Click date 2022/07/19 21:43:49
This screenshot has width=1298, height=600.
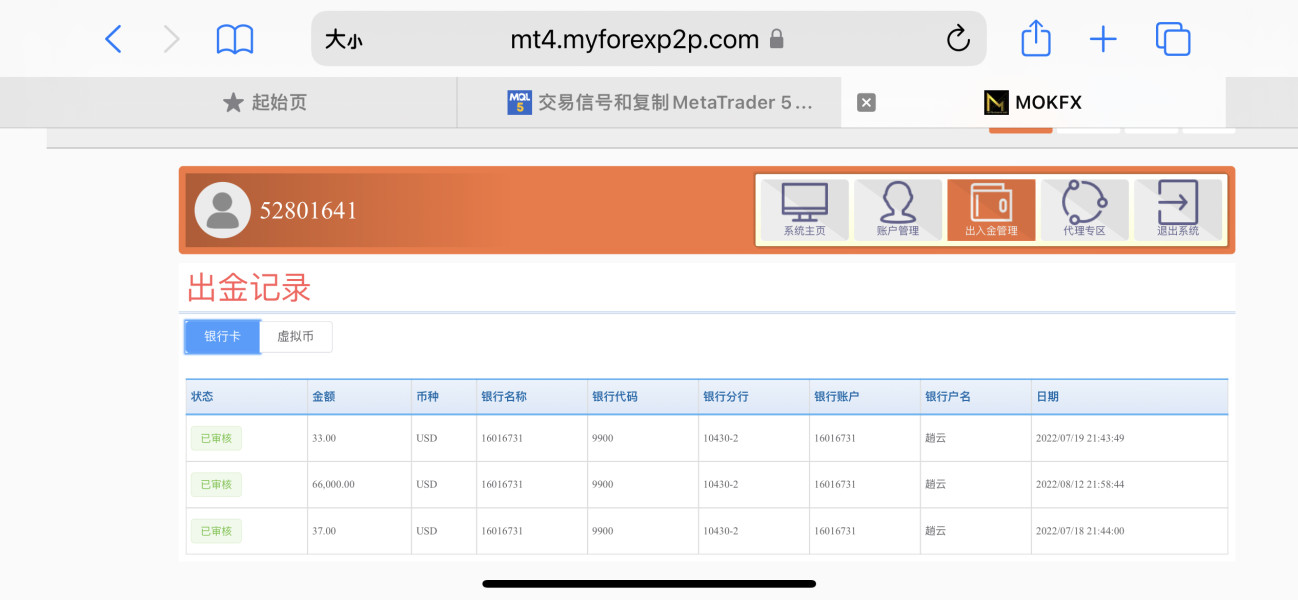[1080, 438]
